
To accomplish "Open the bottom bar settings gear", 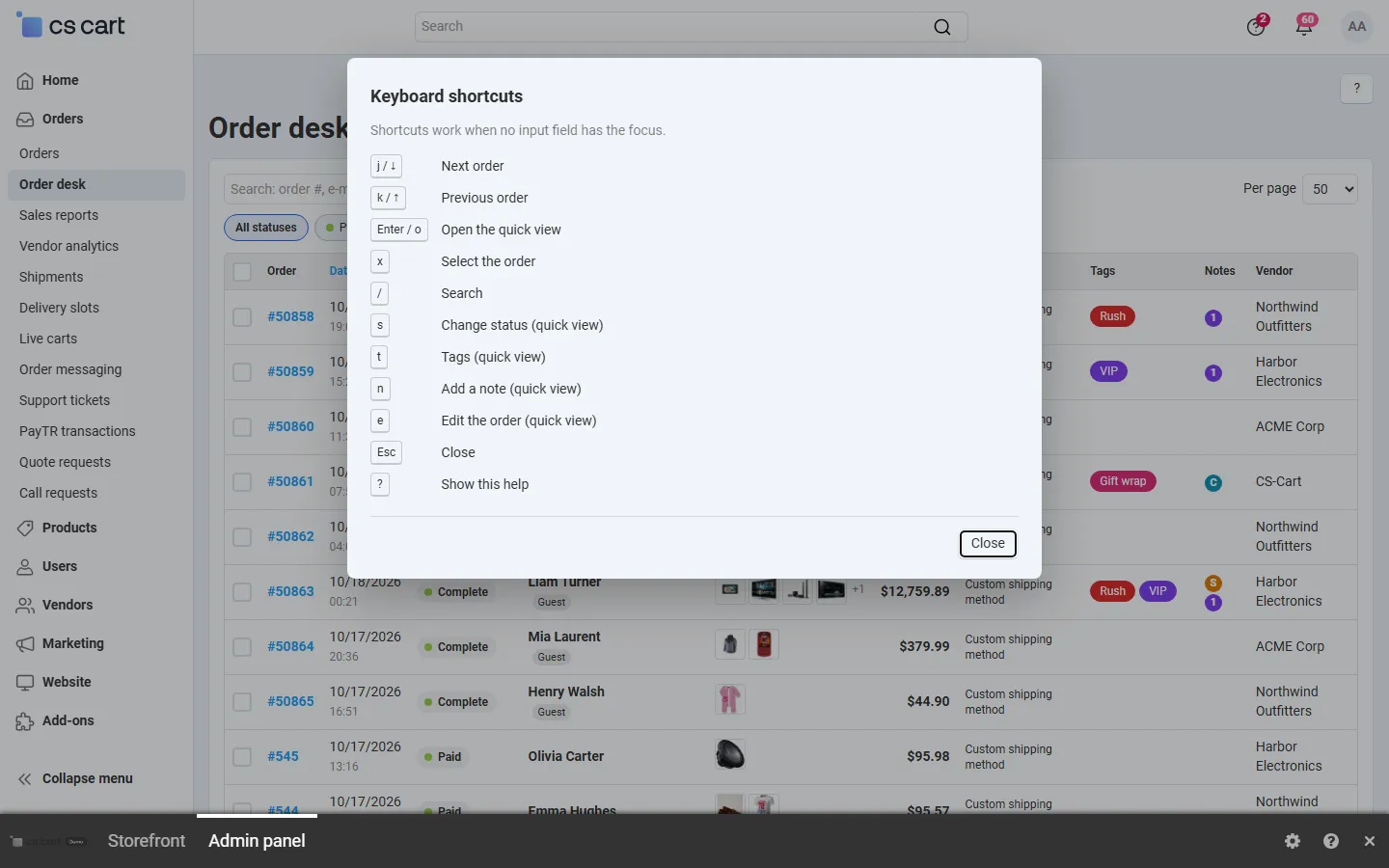I will [1293, 841].
